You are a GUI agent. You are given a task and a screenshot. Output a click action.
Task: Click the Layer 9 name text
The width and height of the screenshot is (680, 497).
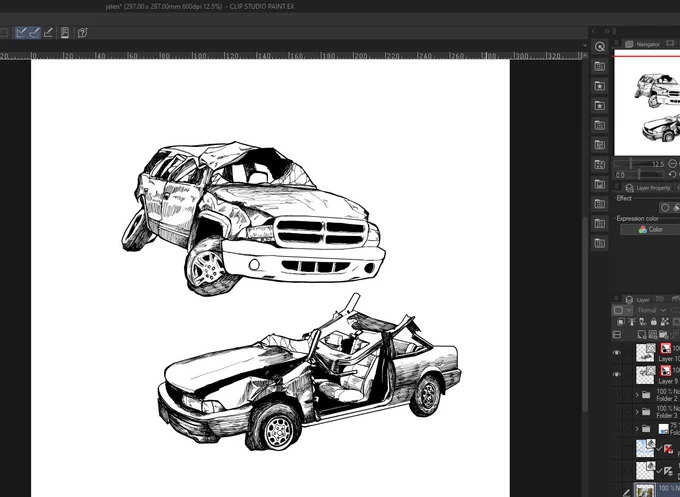coord(667,381)
